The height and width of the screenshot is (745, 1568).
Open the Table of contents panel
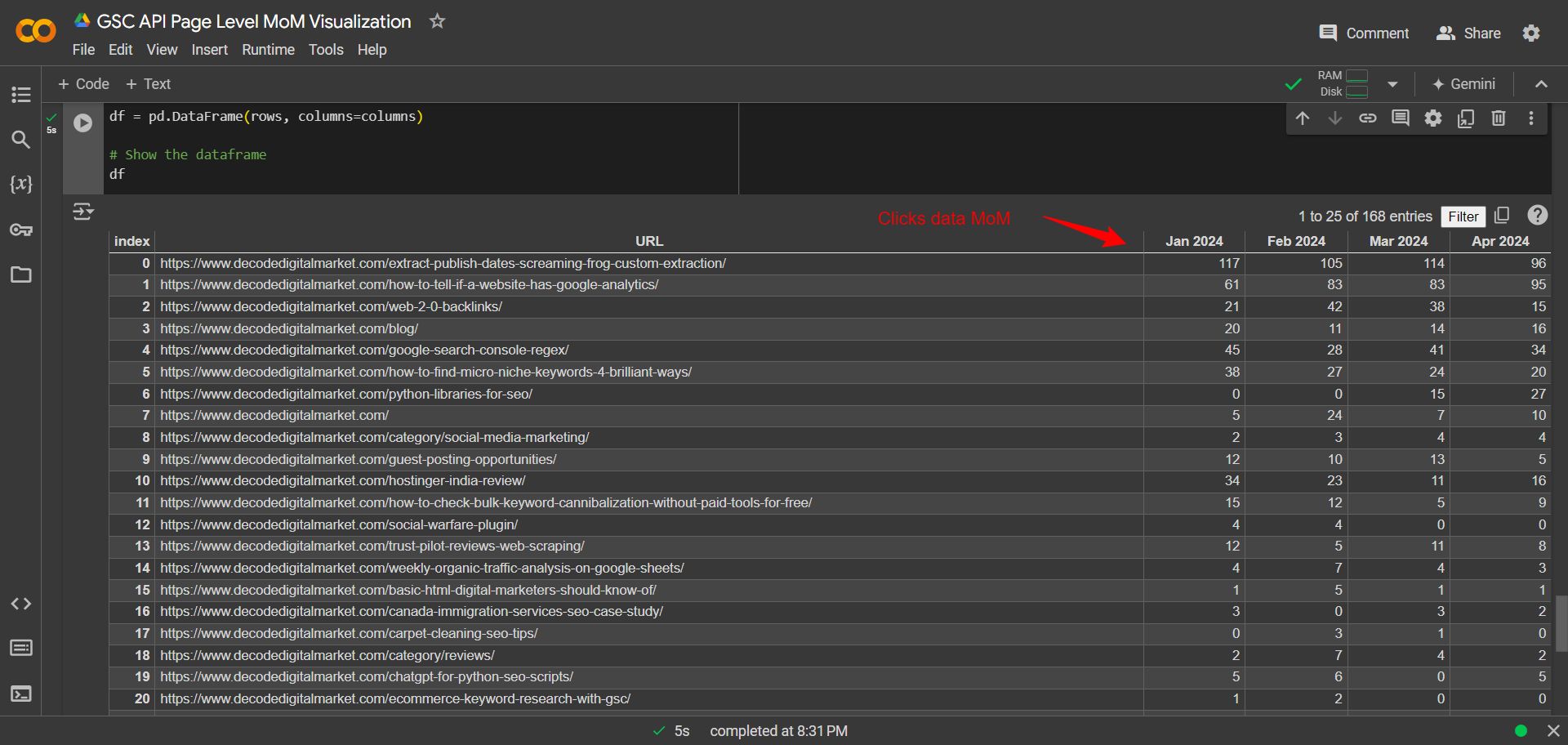(x=20, y=95)
